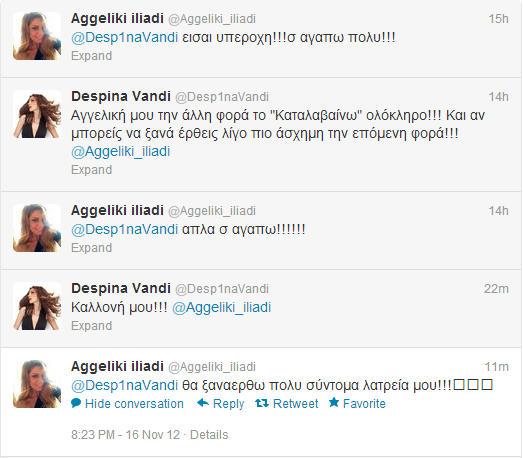Click the Retweet arrows icon

(262, 403)
